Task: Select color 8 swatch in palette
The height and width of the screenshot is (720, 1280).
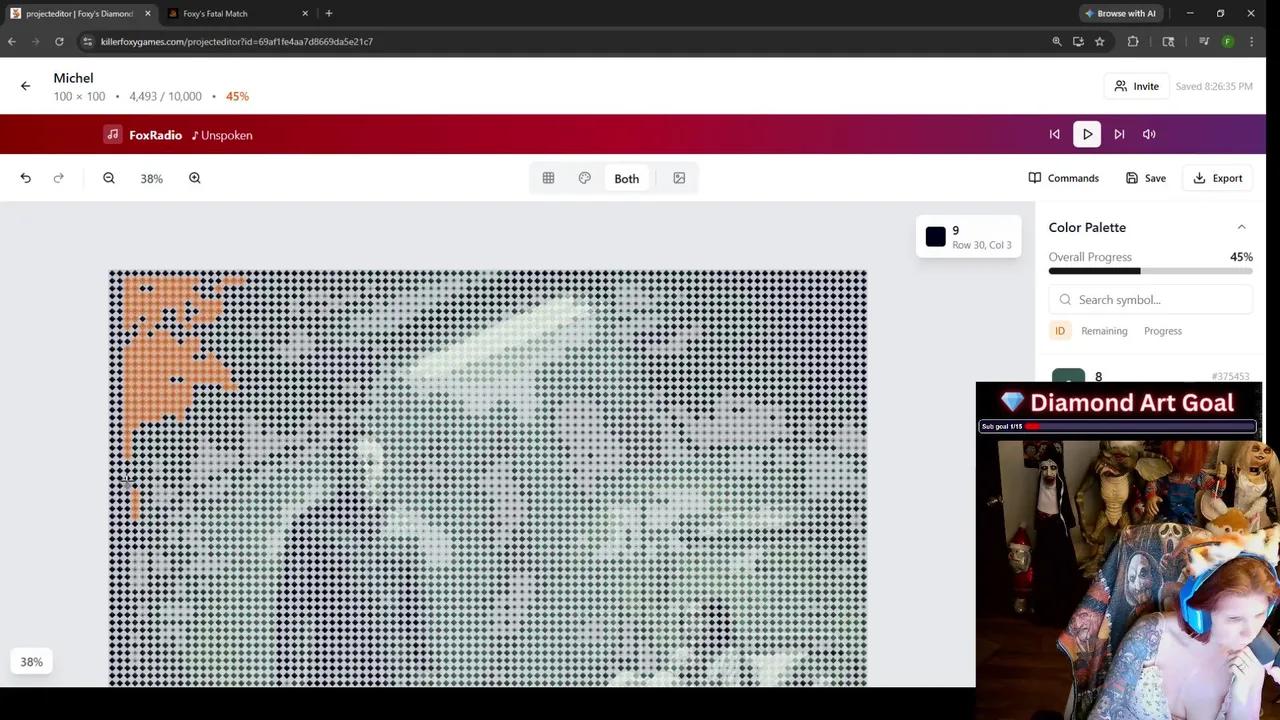Action: (x=1068, y=378)
